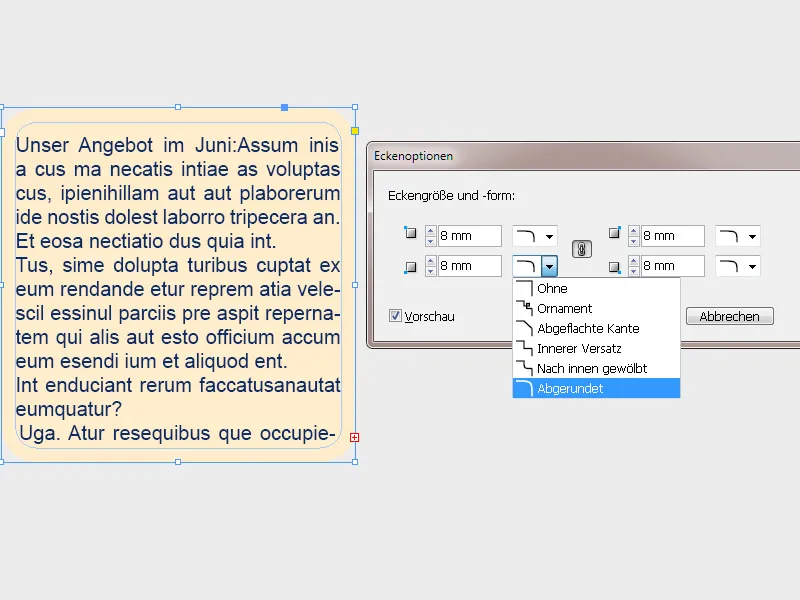
Task: Choose Innerer Versatz corner shape
Action: [596, 348]
